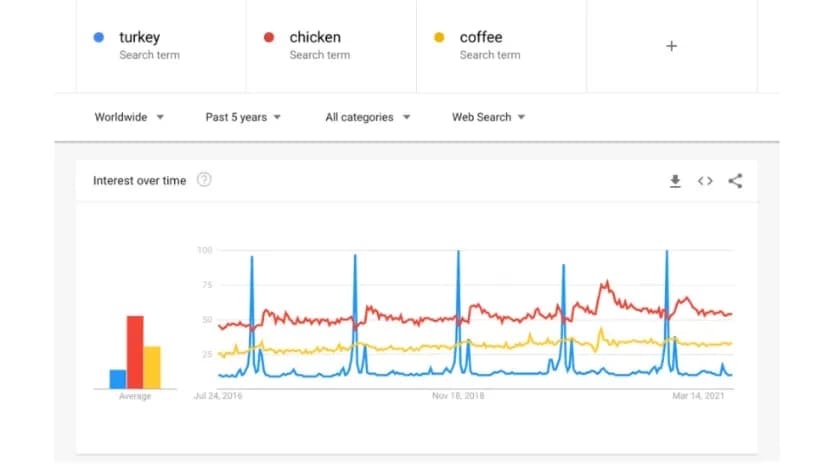Open the Worldwide region dropdown
The width and height of the screenshot is (840, 470).
coord(129,117)
